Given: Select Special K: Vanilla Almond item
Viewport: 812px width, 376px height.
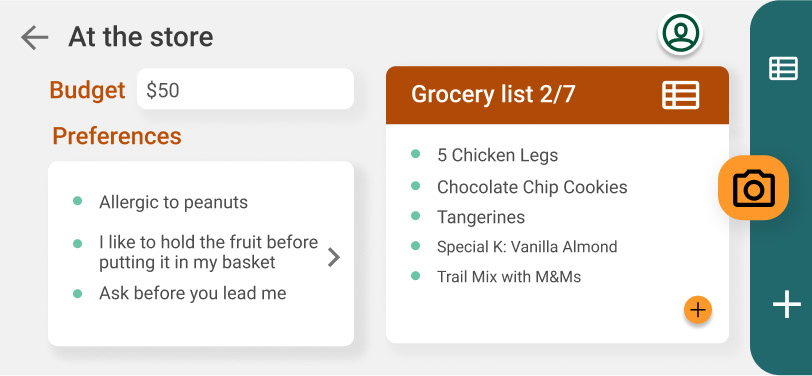Looking at the screenshot, I should (x=527, y=247).
